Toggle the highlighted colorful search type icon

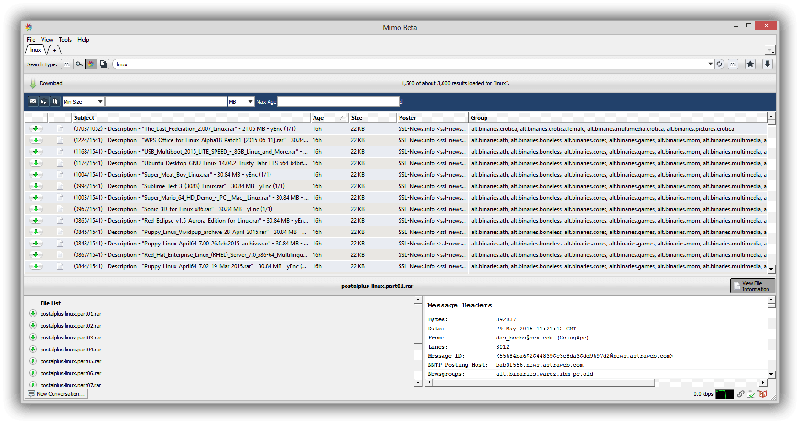pos(91,64)
